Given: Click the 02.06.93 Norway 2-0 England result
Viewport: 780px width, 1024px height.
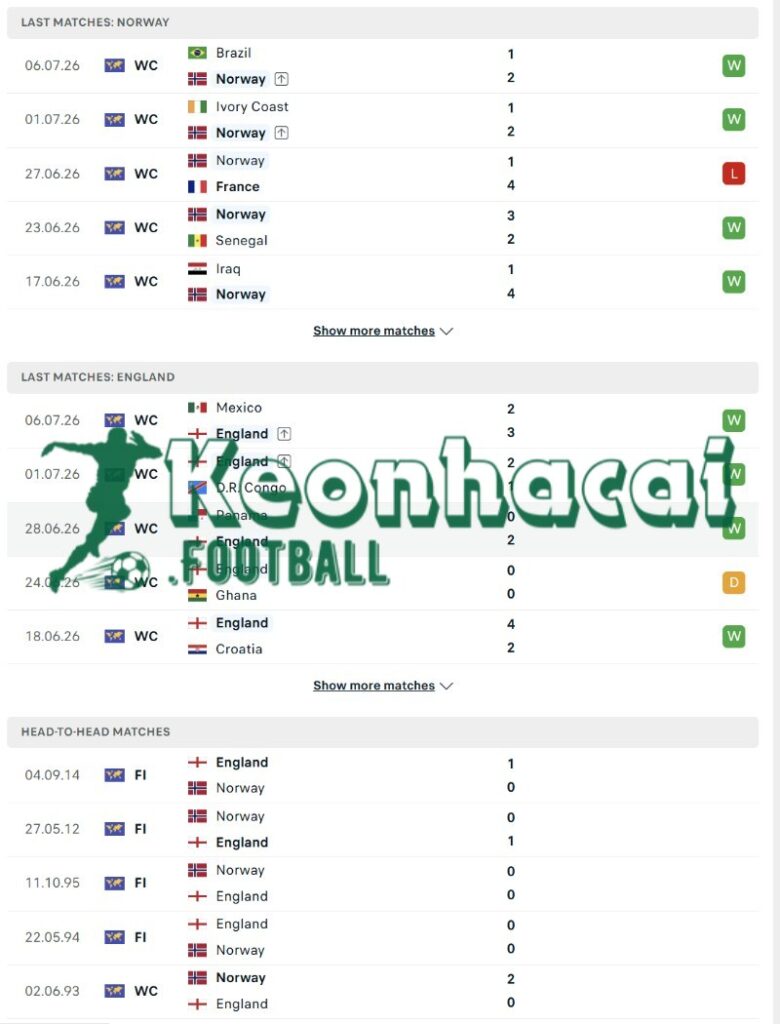Looking at the screenshot, I should (383, 991).
